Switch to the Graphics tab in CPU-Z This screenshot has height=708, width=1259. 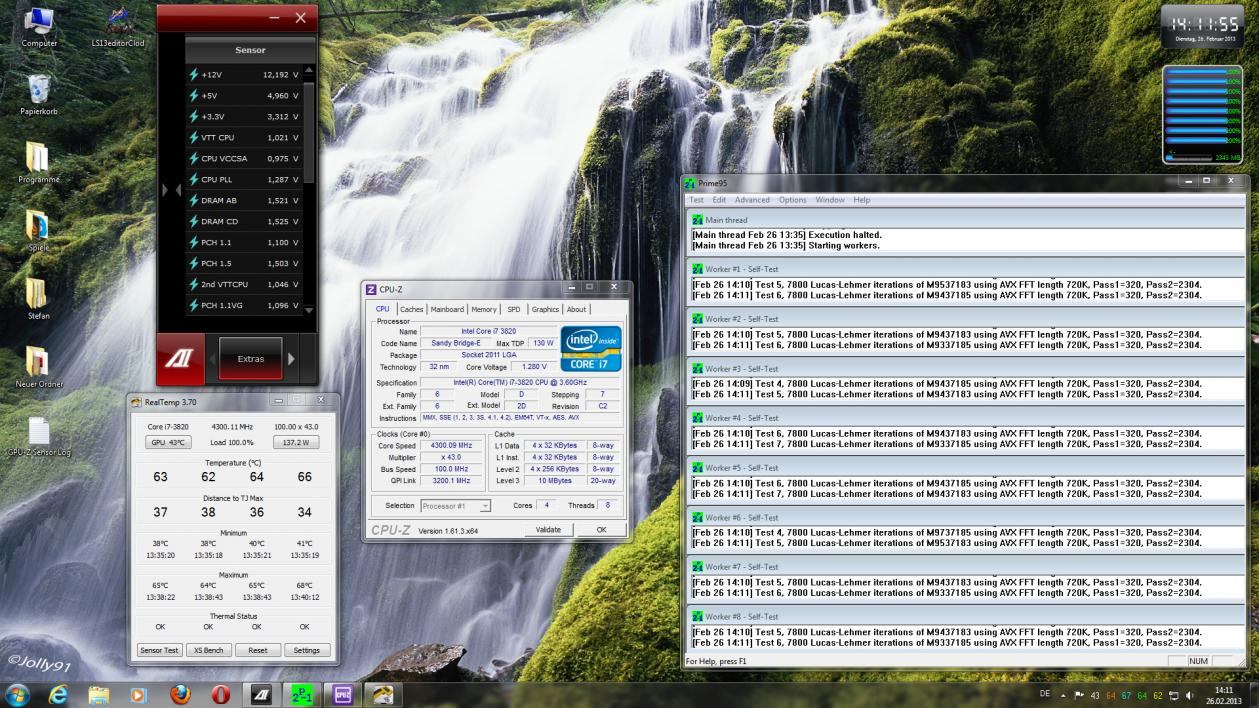click(x=545, y=310)
